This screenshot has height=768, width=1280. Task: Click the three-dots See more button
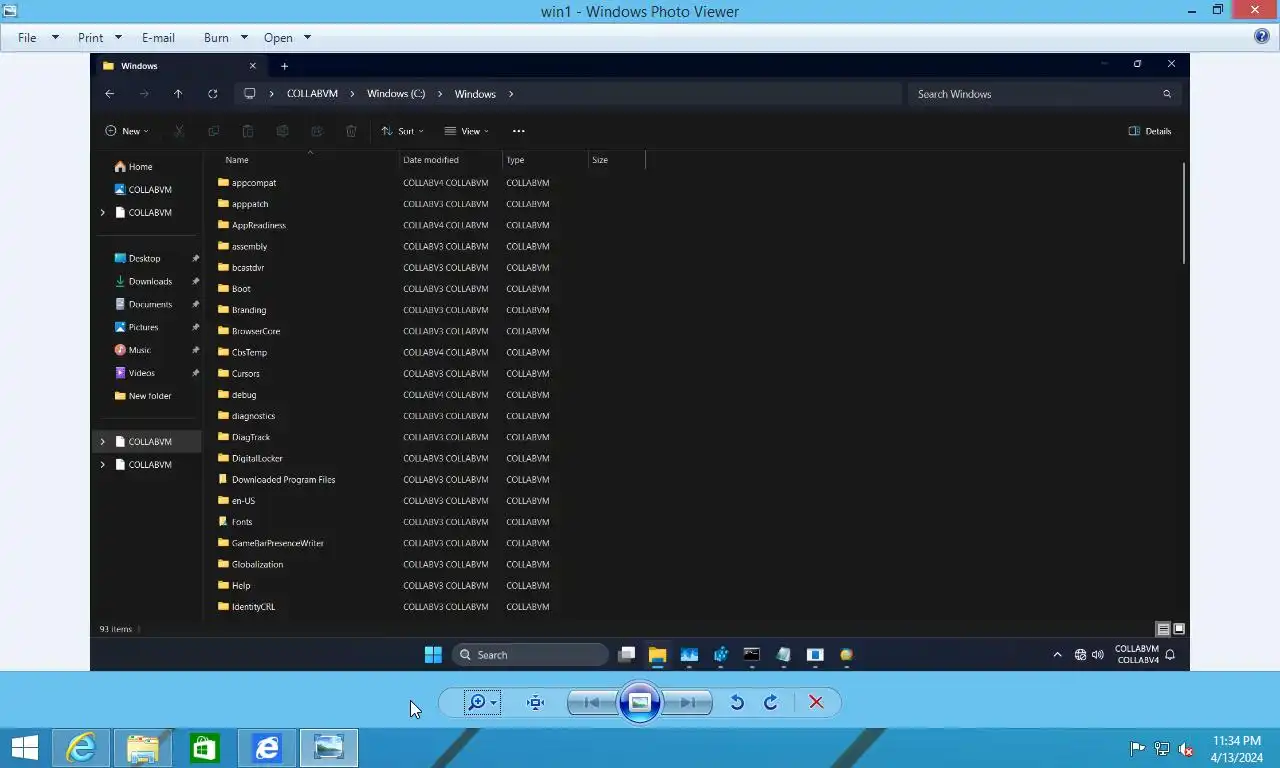(x=518, y=131)
